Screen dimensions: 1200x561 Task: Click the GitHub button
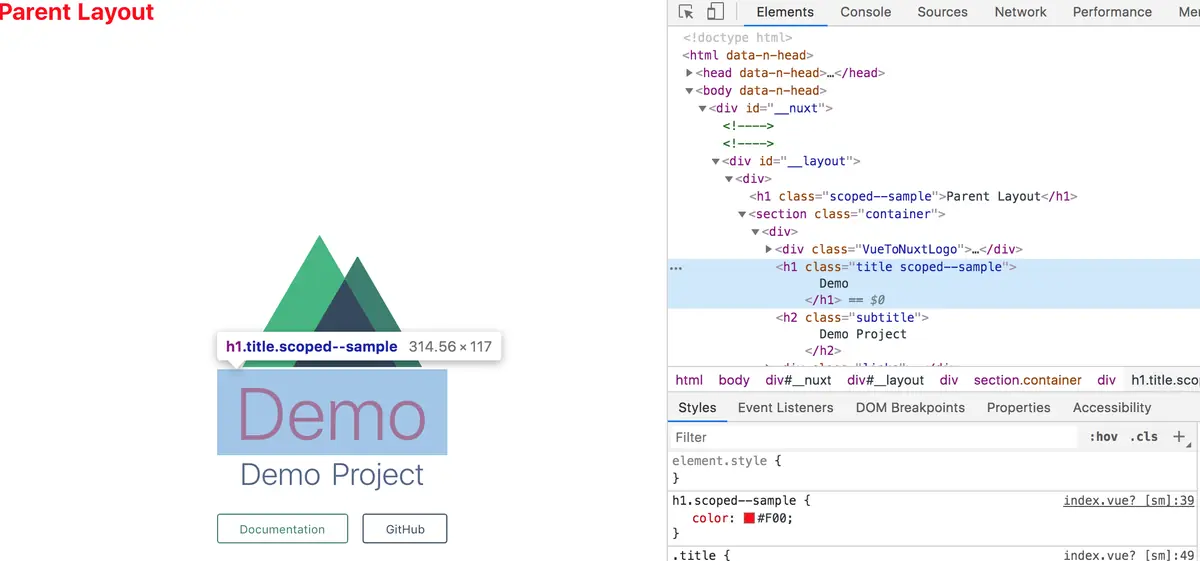405,529
